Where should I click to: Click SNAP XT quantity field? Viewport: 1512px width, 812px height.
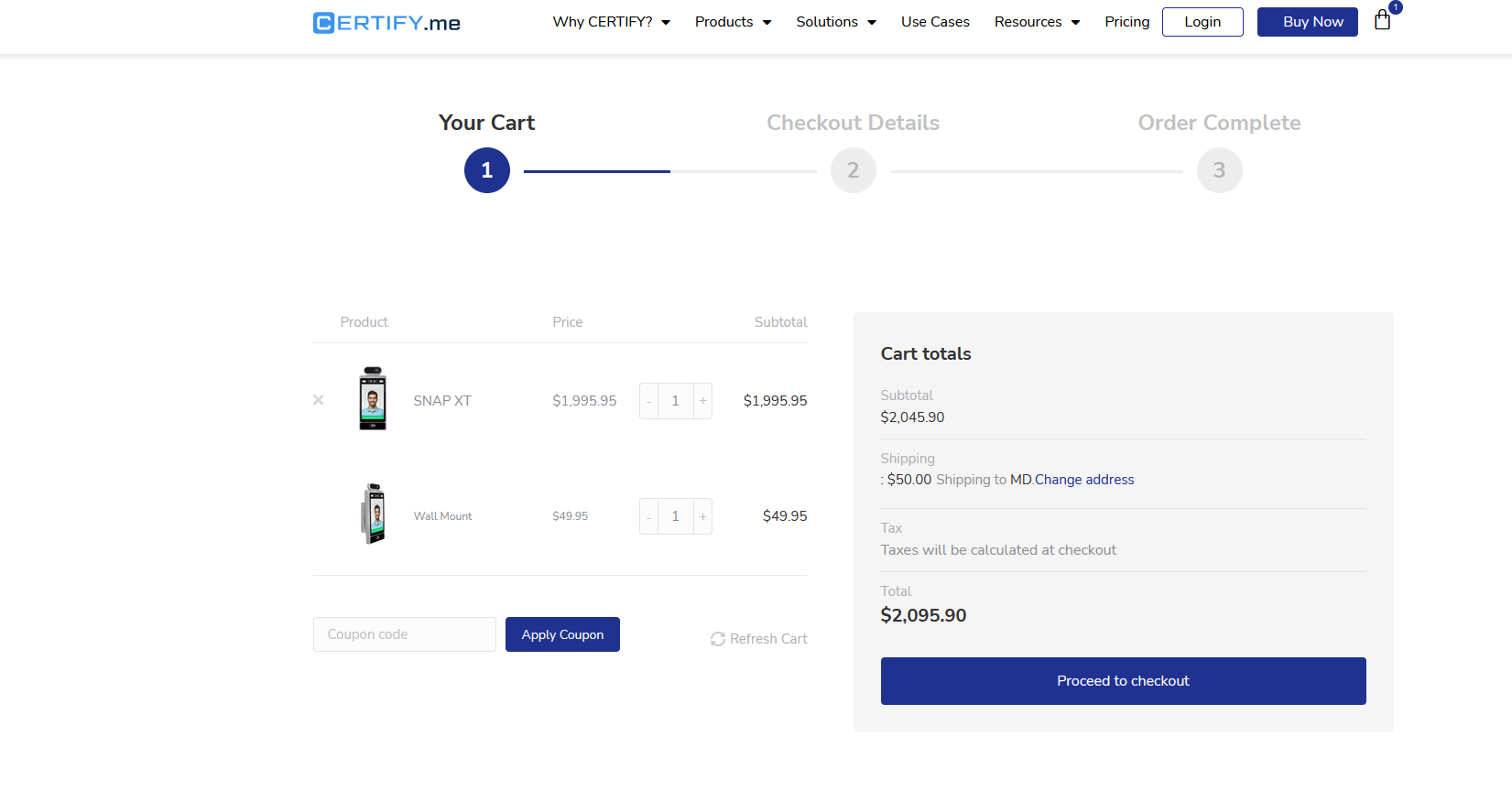(x=676, y=401)
